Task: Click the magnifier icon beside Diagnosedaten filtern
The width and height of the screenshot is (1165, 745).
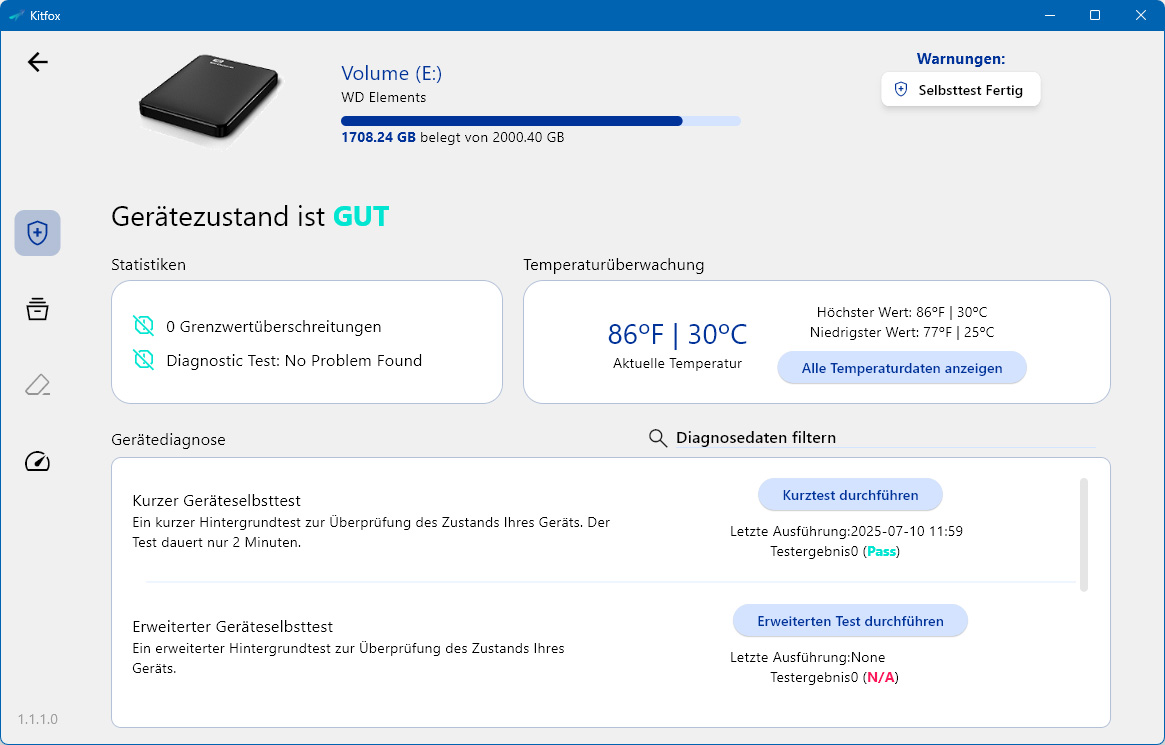Action: pyautogui.click(x=658, y=437)
